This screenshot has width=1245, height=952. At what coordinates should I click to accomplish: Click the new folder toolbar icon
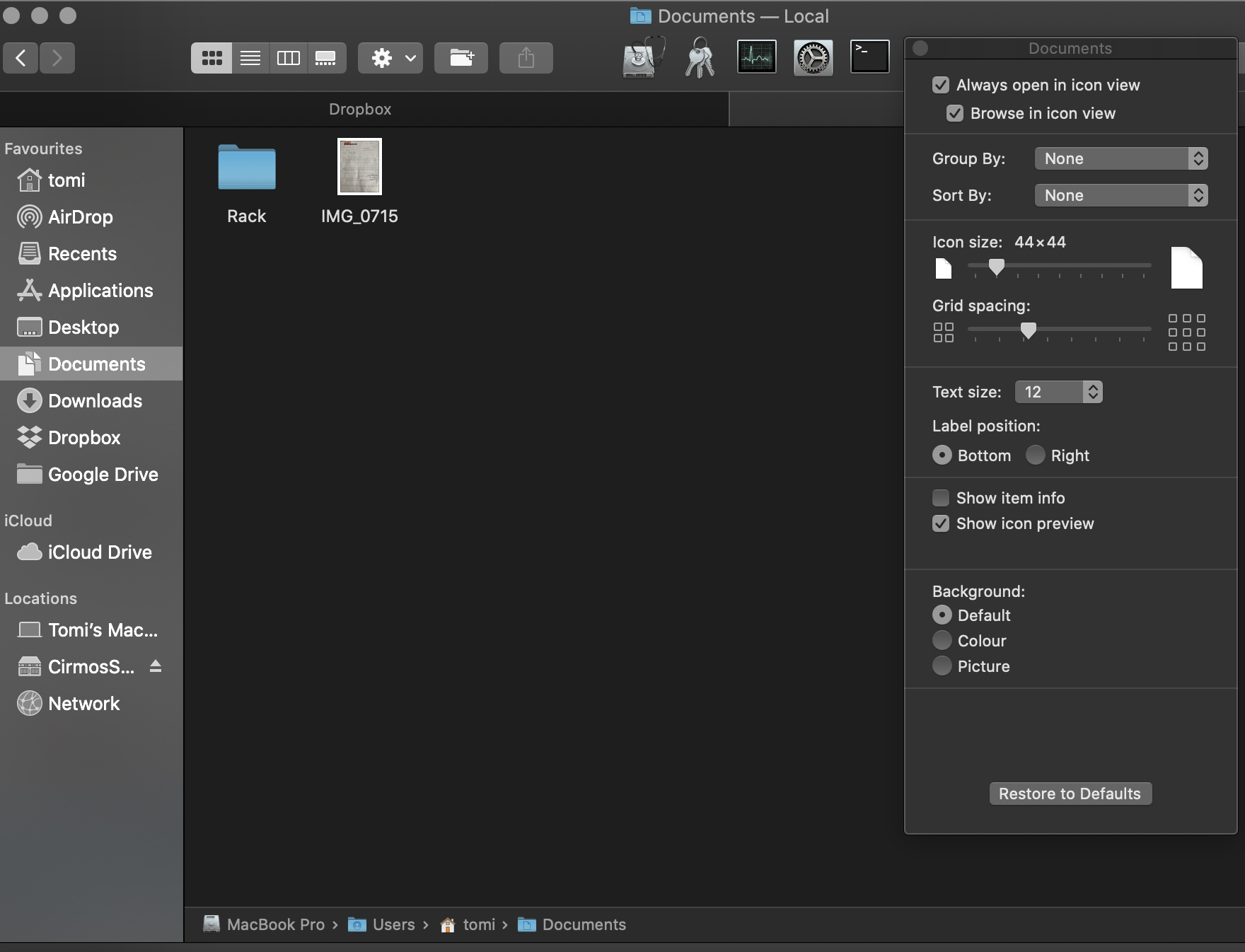click(x=461, y=58)
